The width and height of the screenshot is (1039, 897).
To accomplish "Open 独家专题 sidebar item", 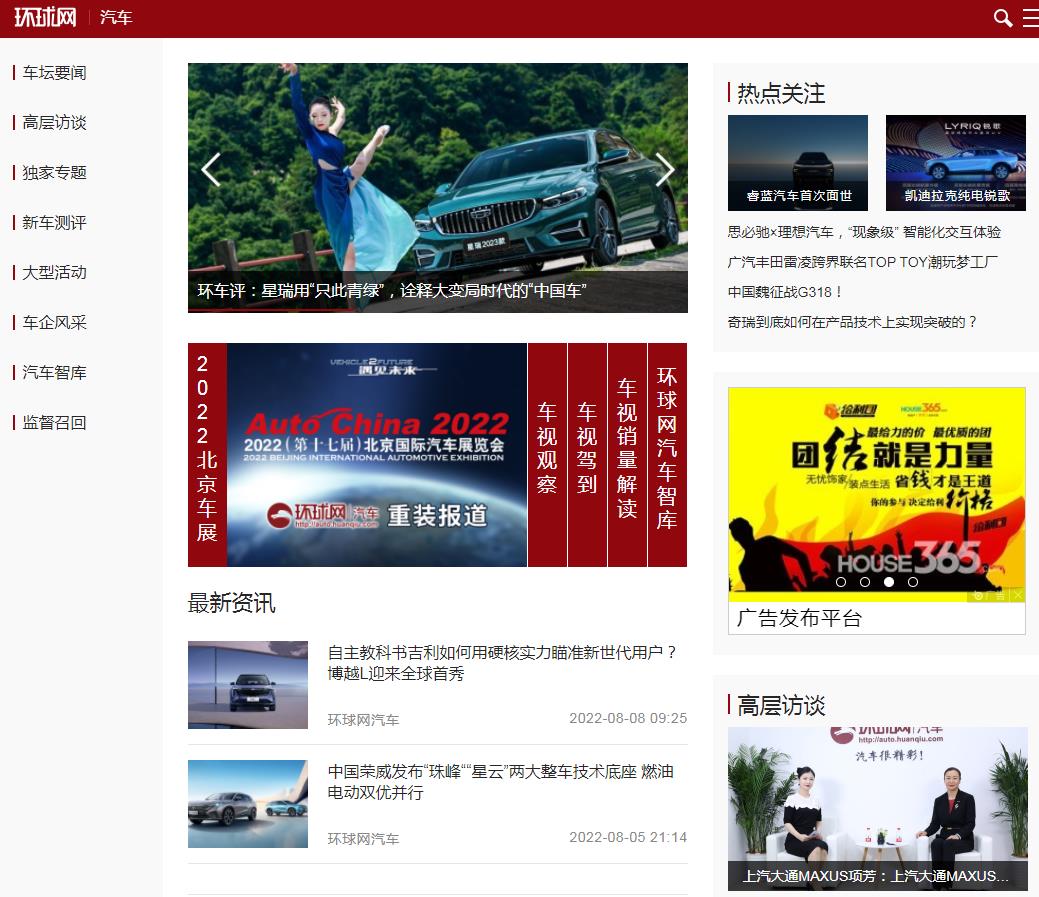I will click(x=54, y=173).
